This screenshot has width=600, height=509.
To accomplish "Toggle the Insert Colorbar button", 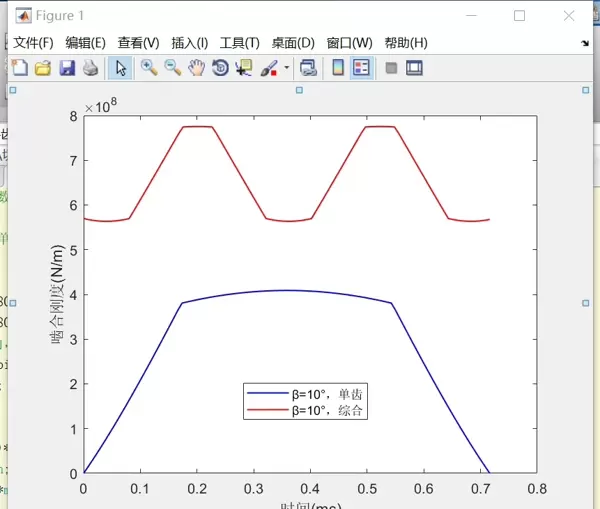I will (338, 68).
